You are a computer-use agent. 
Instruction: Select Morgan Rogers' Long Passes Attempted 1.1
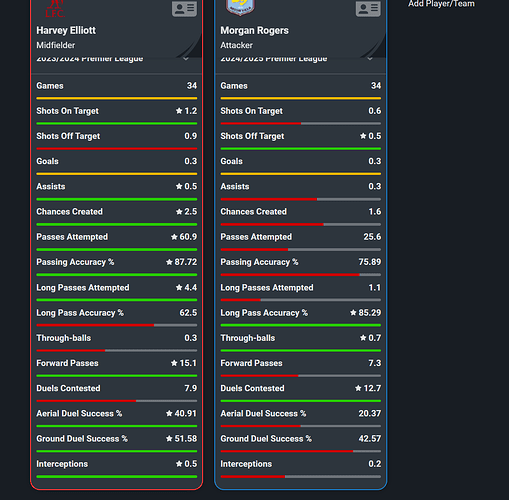(375, 287)
